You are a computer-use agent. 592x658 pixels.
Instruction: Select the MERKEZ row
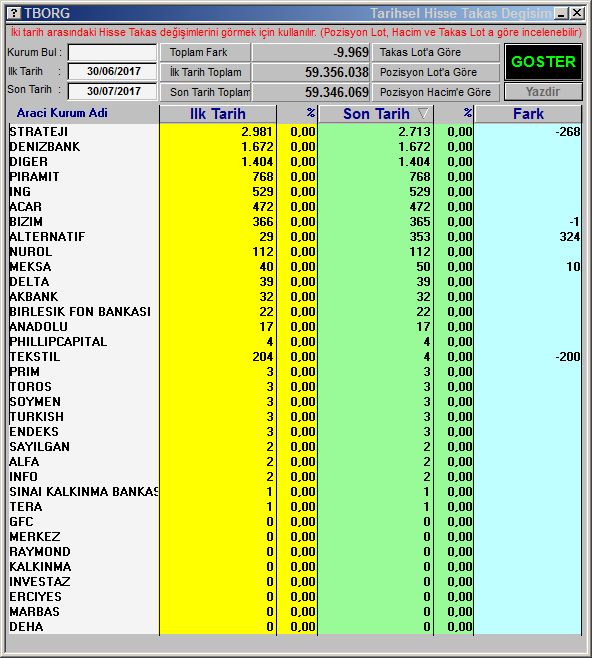[295, 537]
